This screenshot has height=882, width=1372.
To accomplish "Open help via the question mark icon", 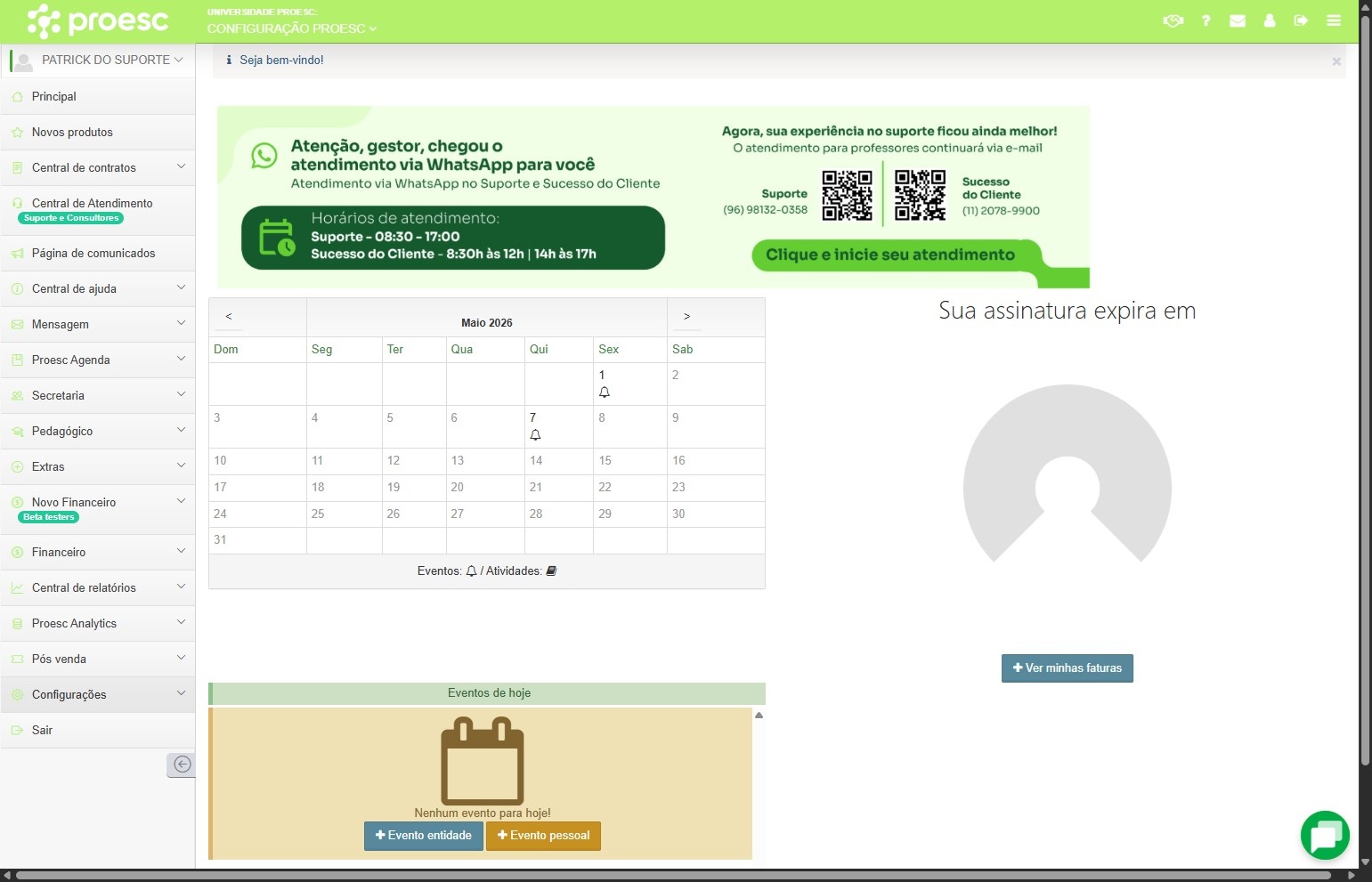I will click(1206, 20).
